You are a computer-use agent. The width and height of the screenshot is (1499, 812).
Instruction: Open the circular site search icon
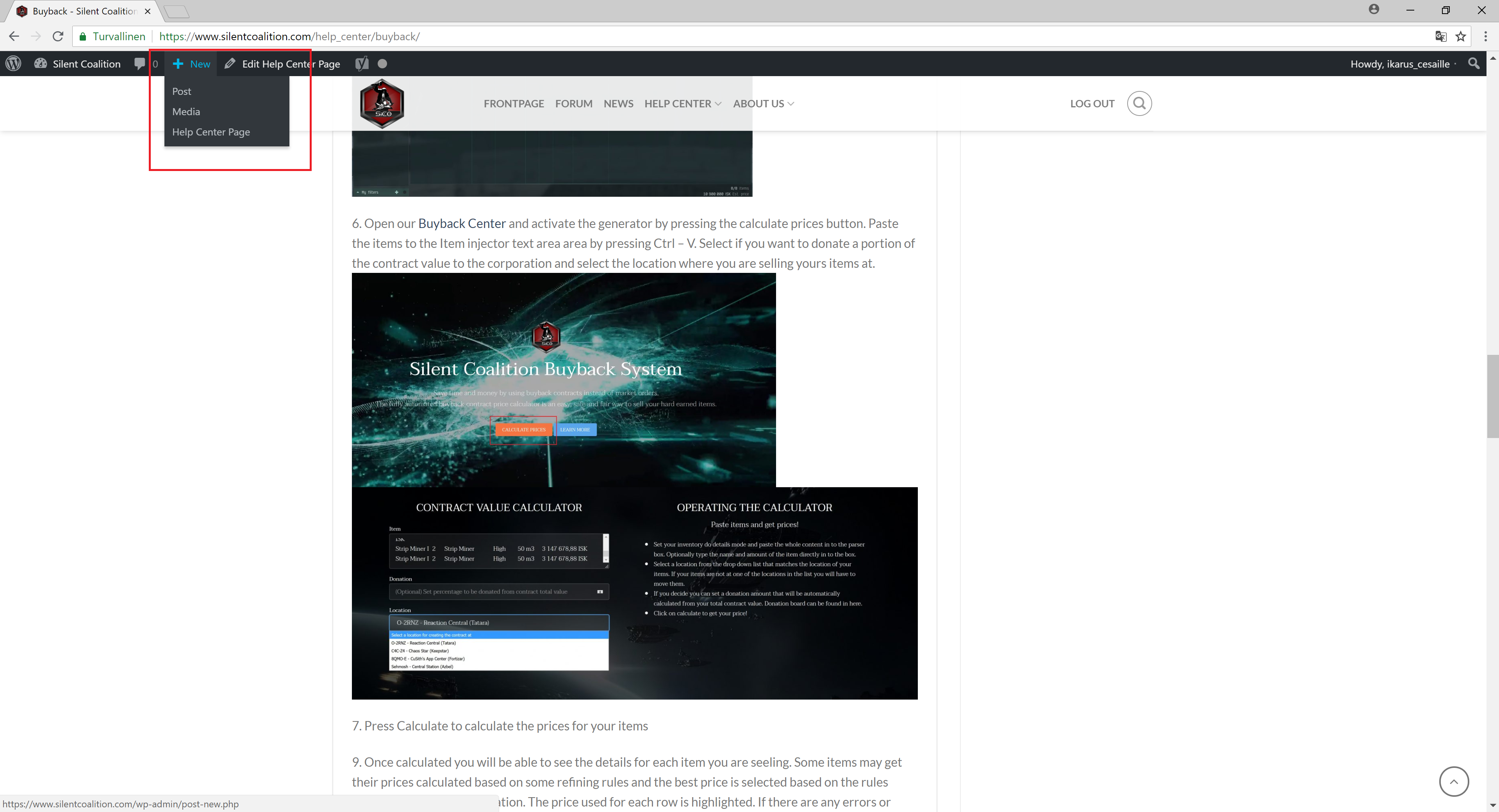click(1139, 103)
